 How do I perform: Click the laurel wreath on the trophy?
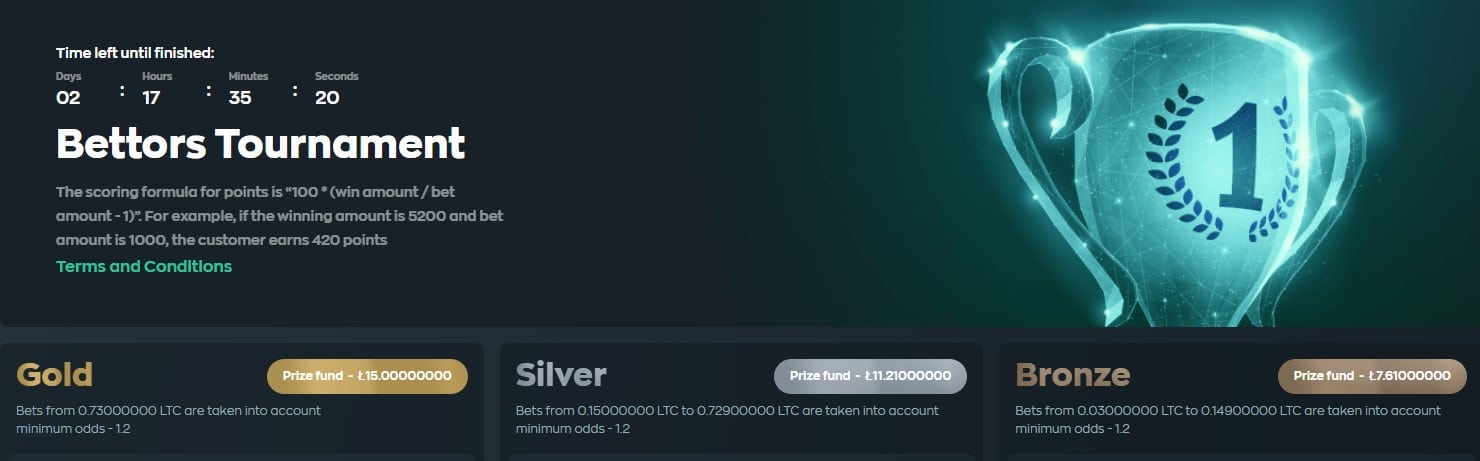pos(1212,172)
